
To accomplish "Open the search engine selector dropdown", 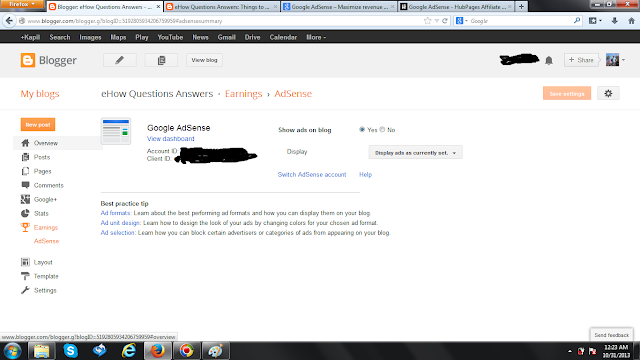I will pos(461,21).
